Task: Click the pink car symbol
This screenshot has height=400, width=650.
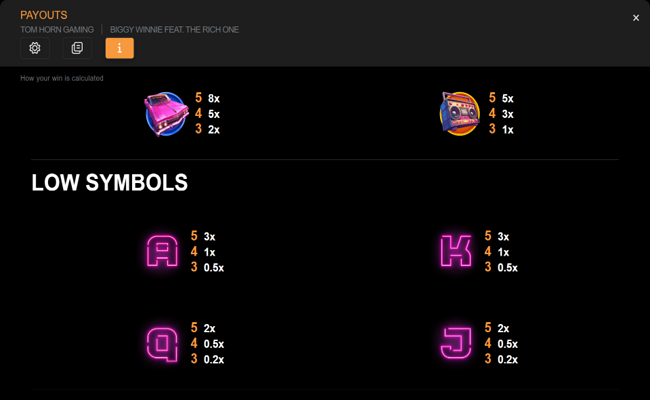Action: coord(165,113)
